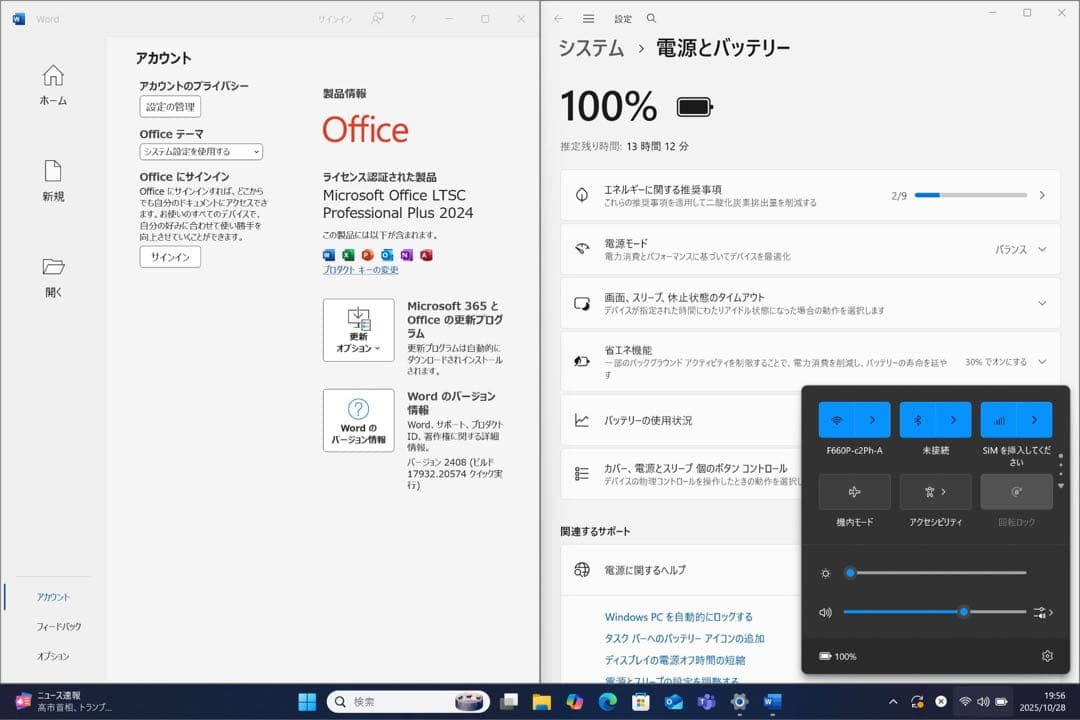Open Excel from the included products icons

(x=348, y=255)
